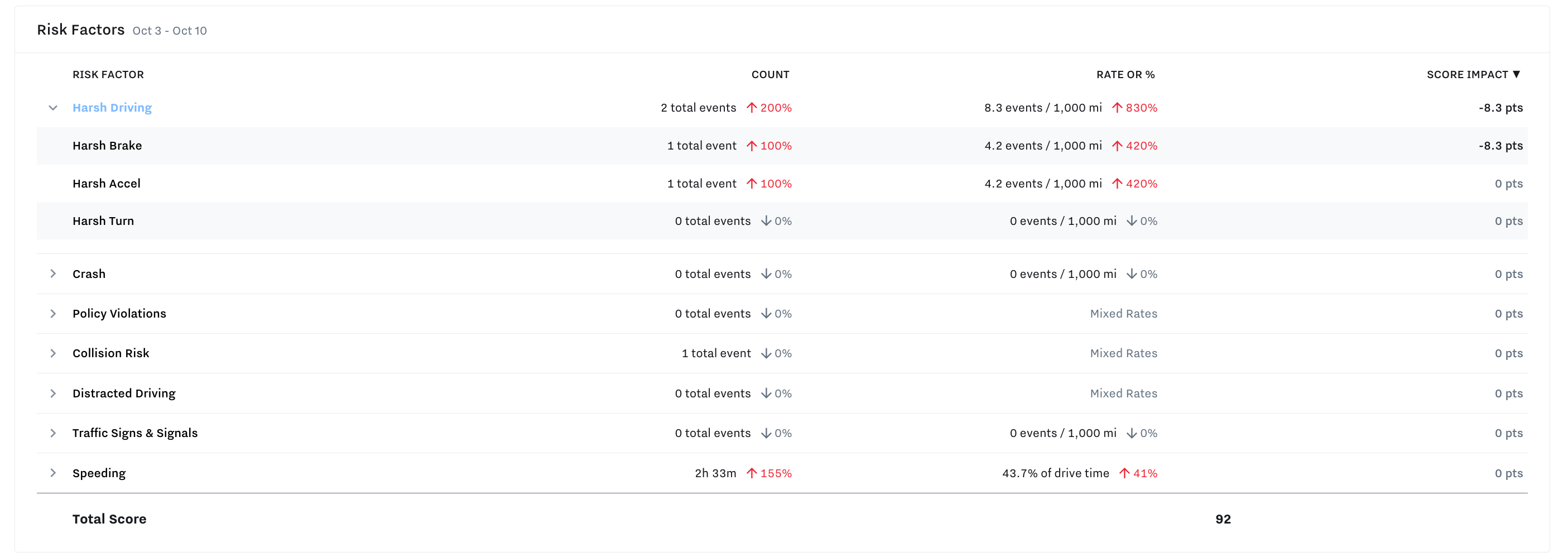
Task: Expand the Collision Risk chevron
Action: 53,353
